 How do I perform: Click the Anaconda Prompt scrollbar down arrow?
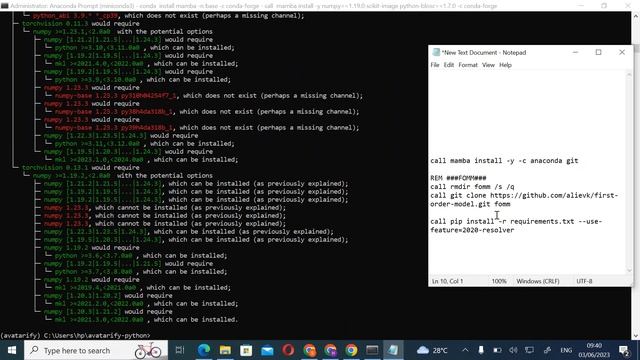636,336
